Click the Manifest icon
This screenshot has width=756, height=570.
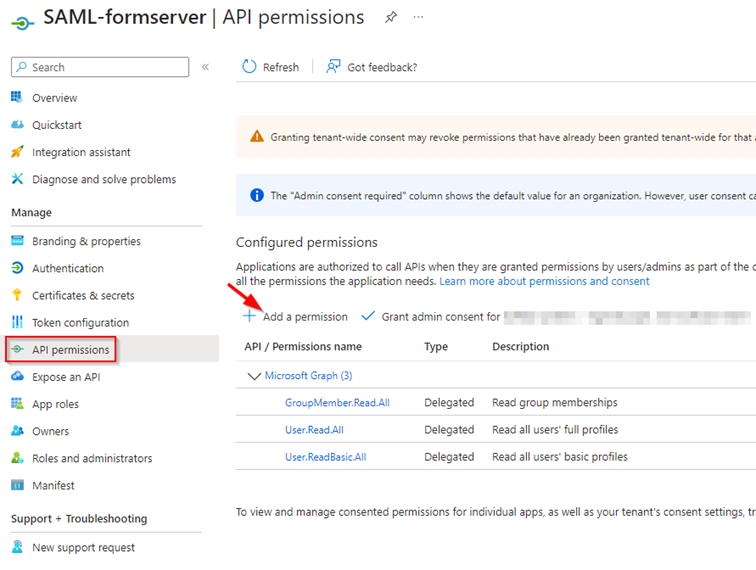[17, 485]
